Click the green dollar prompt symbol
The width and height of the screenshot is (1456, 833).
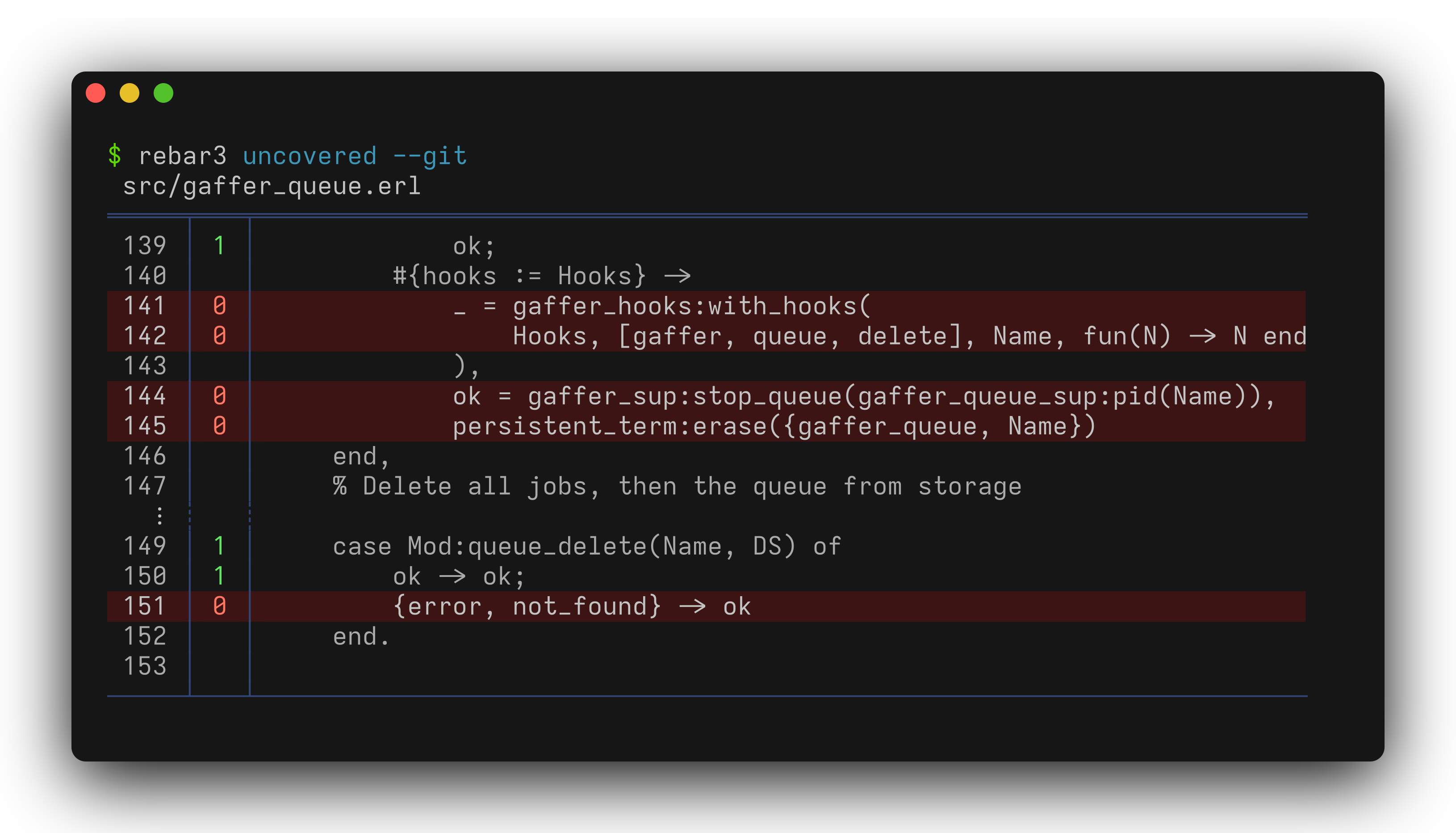pos(114,156)
